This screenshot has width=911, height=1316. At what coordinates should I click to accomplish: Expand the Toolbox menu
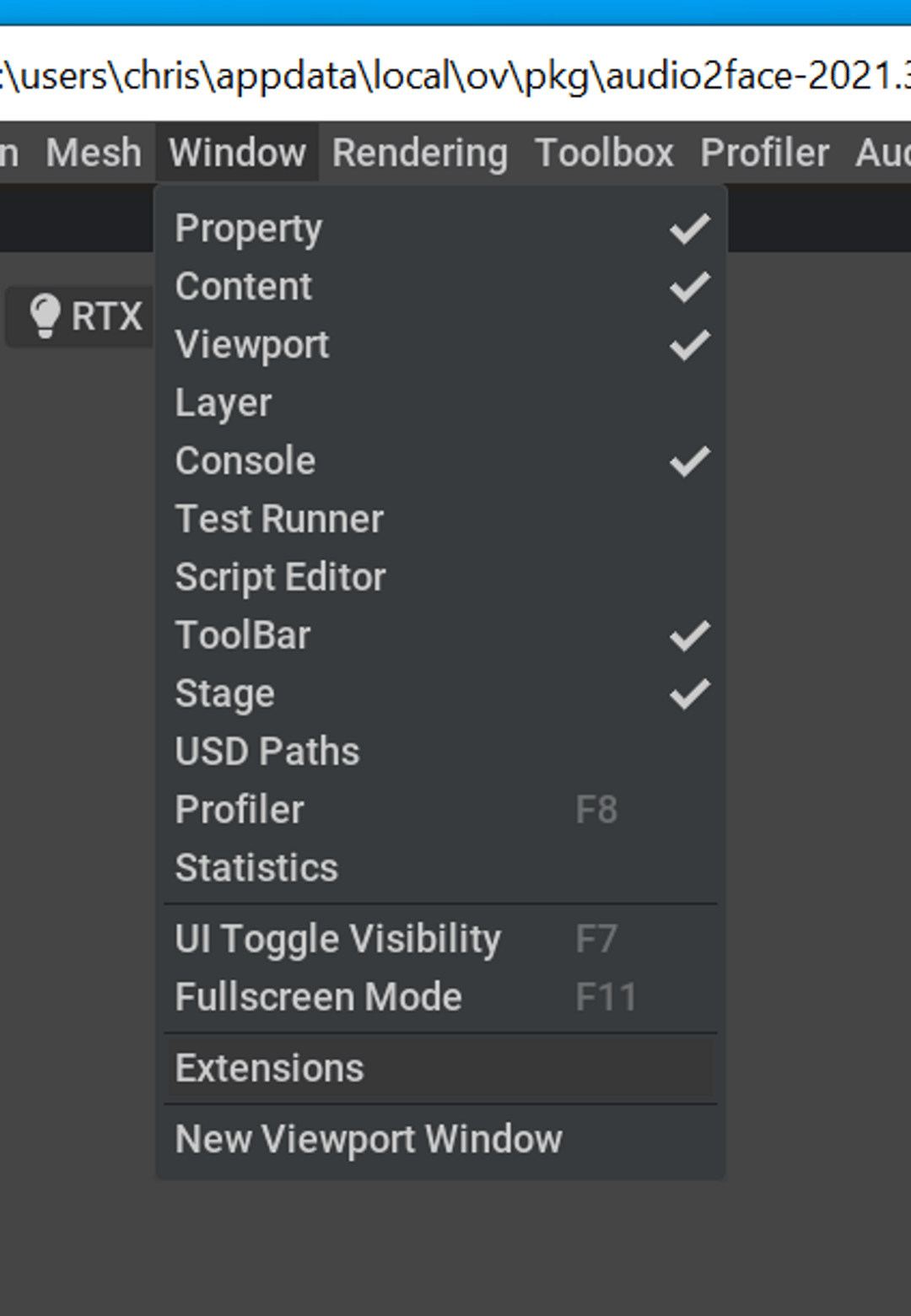[604, 154]
